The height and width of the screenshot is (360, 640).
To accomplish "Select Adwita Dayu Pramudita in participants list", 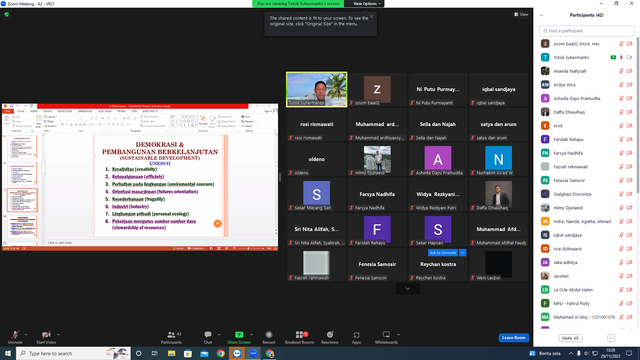I will [587, 98].
